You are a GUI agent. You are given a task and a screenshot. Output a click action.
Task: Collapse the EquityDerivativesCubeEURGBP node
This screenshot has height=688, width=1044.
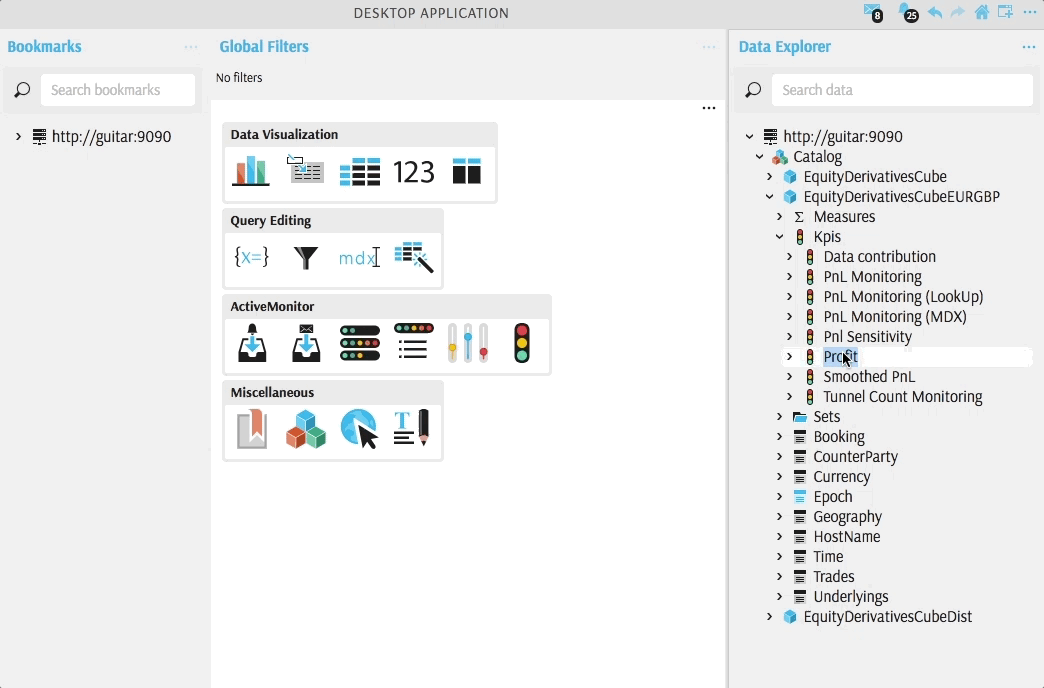click(770, 196)
